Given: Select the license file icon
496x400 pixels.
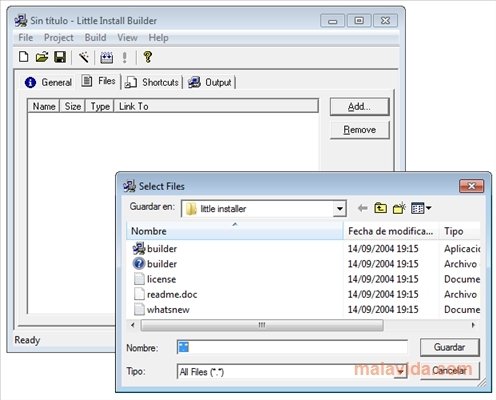Looking at the screenshot, I should click(x=139, y=279).
